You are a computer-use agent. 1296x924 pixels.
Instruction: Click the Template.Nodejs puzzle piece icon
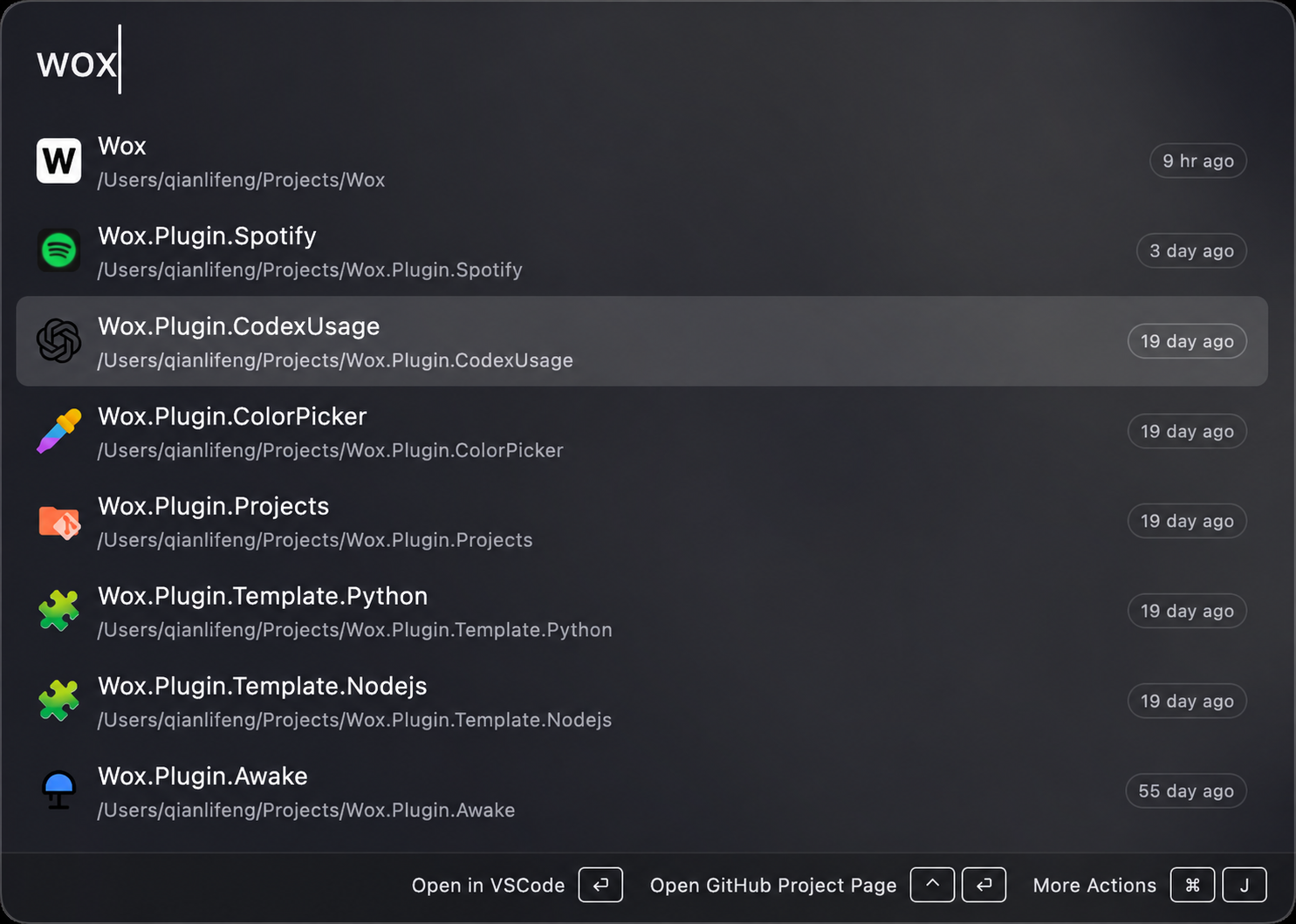coord(58,701)
